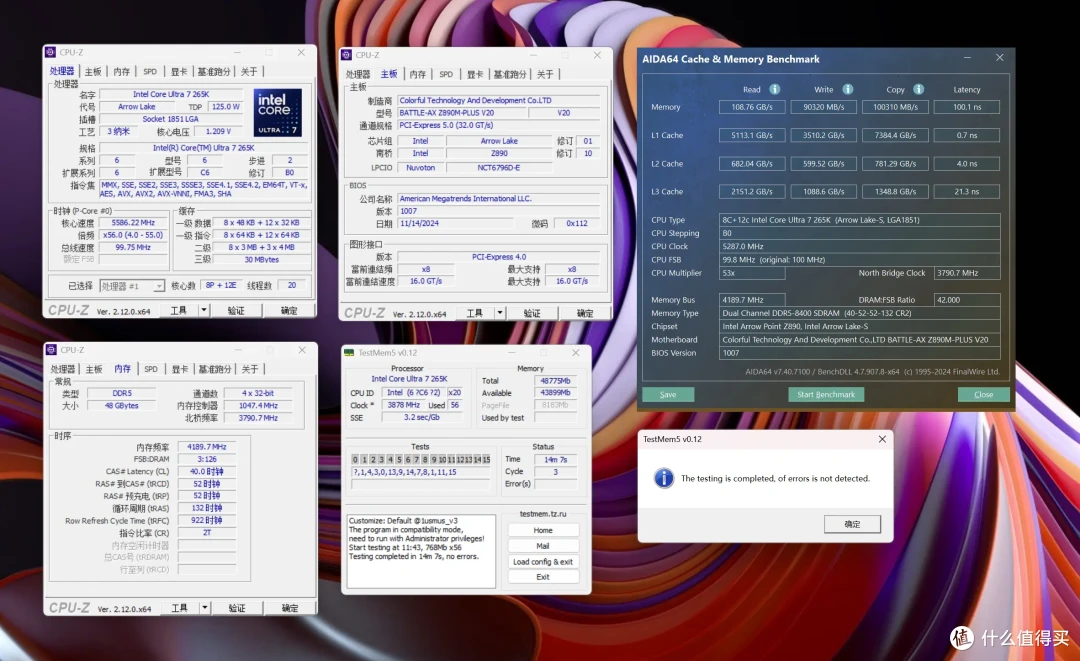Image resolution: width=1080 pixels, height=661 pixels.
Task: Select the 基准跑分 tab in the mainboard CPU-Z window
Action: click(x=510, y=74)
